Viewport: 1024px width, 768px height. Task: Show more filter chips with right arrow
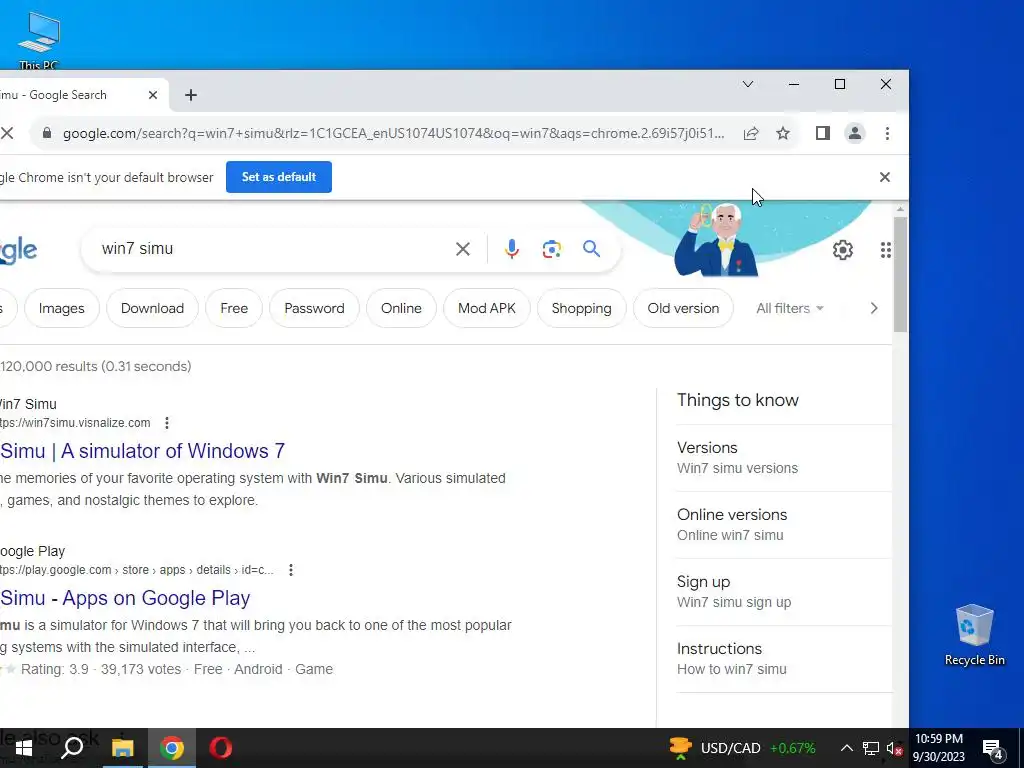(x=874, y=308)
